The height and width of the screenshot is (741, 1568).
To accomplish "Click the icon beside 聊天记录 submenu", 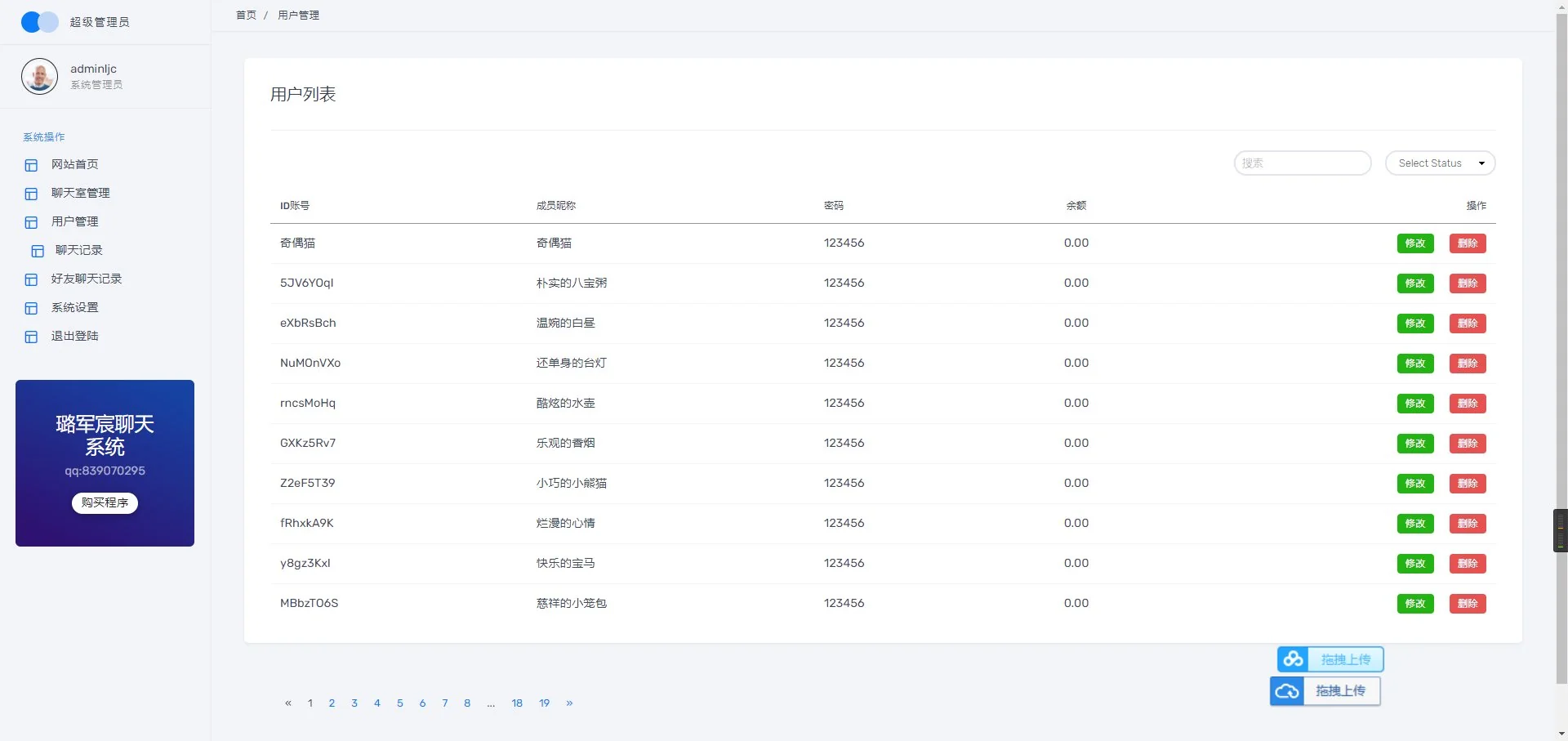I will (x=38, y=251).
